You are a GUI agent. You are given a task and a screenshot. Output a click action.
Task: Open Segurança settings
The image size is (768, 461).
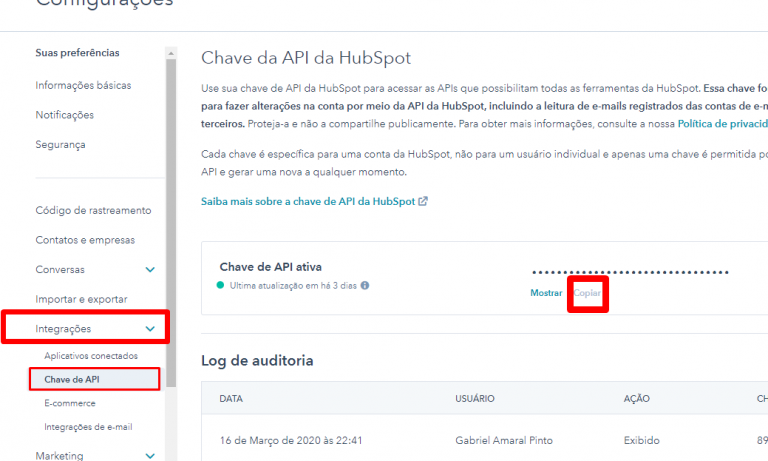tap(60, 144)
